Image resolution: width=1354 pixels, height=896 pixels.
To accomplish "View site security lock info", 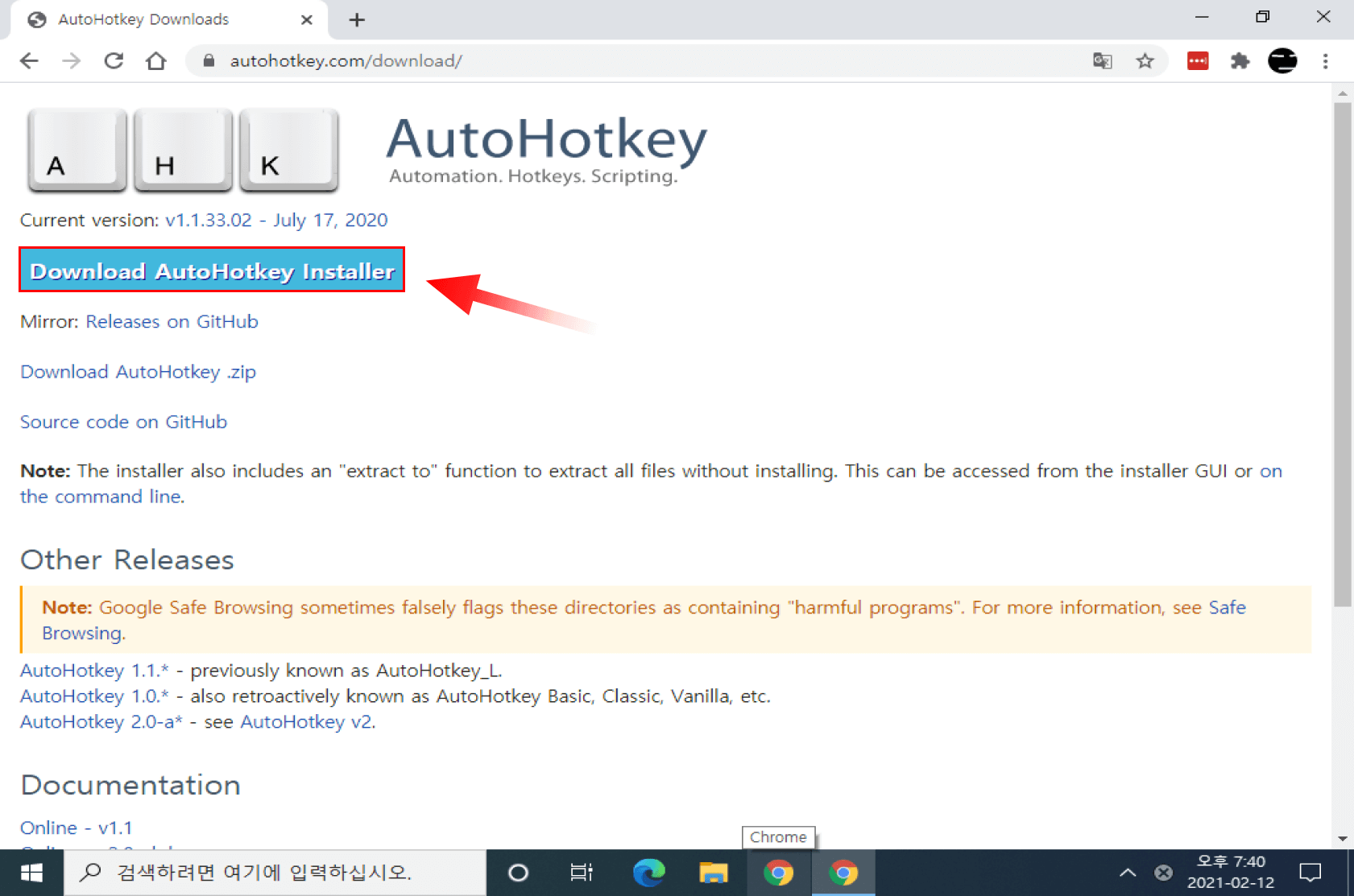I will (x=209, y=61).
